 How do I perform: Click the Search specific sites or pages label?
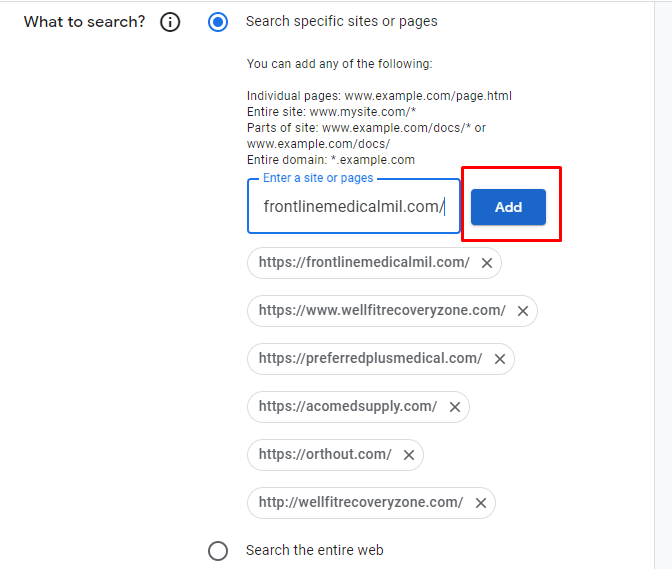click(x=341, y=21)
